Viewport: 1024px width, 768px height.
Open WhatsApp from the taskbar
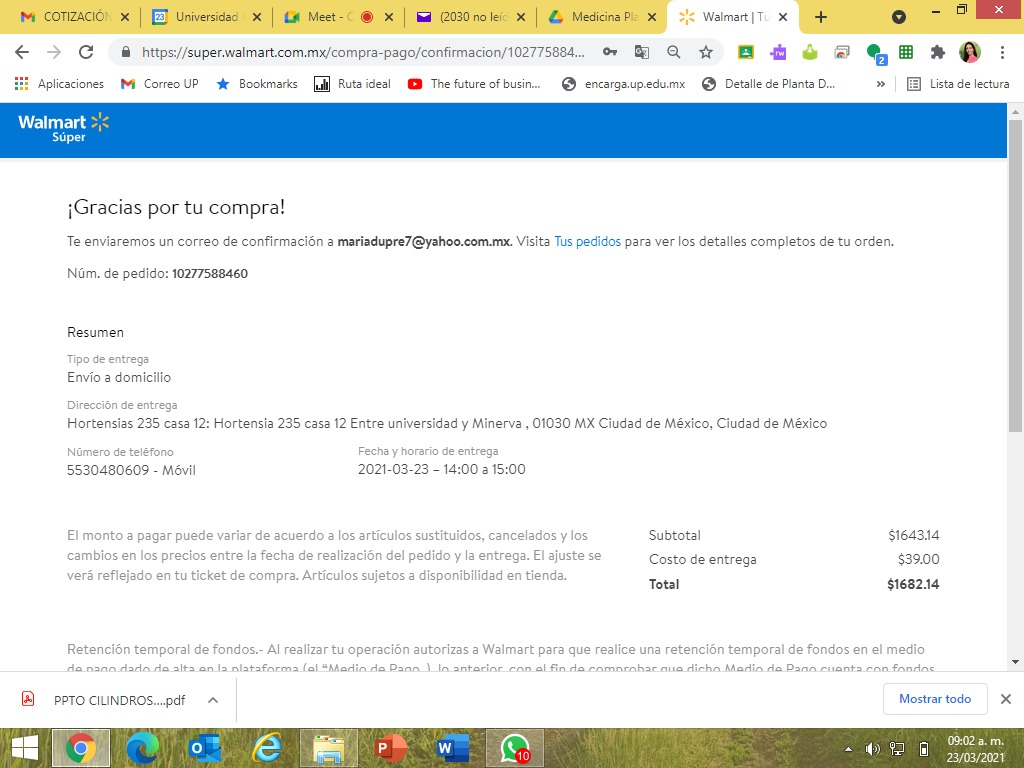coord(515,748)
